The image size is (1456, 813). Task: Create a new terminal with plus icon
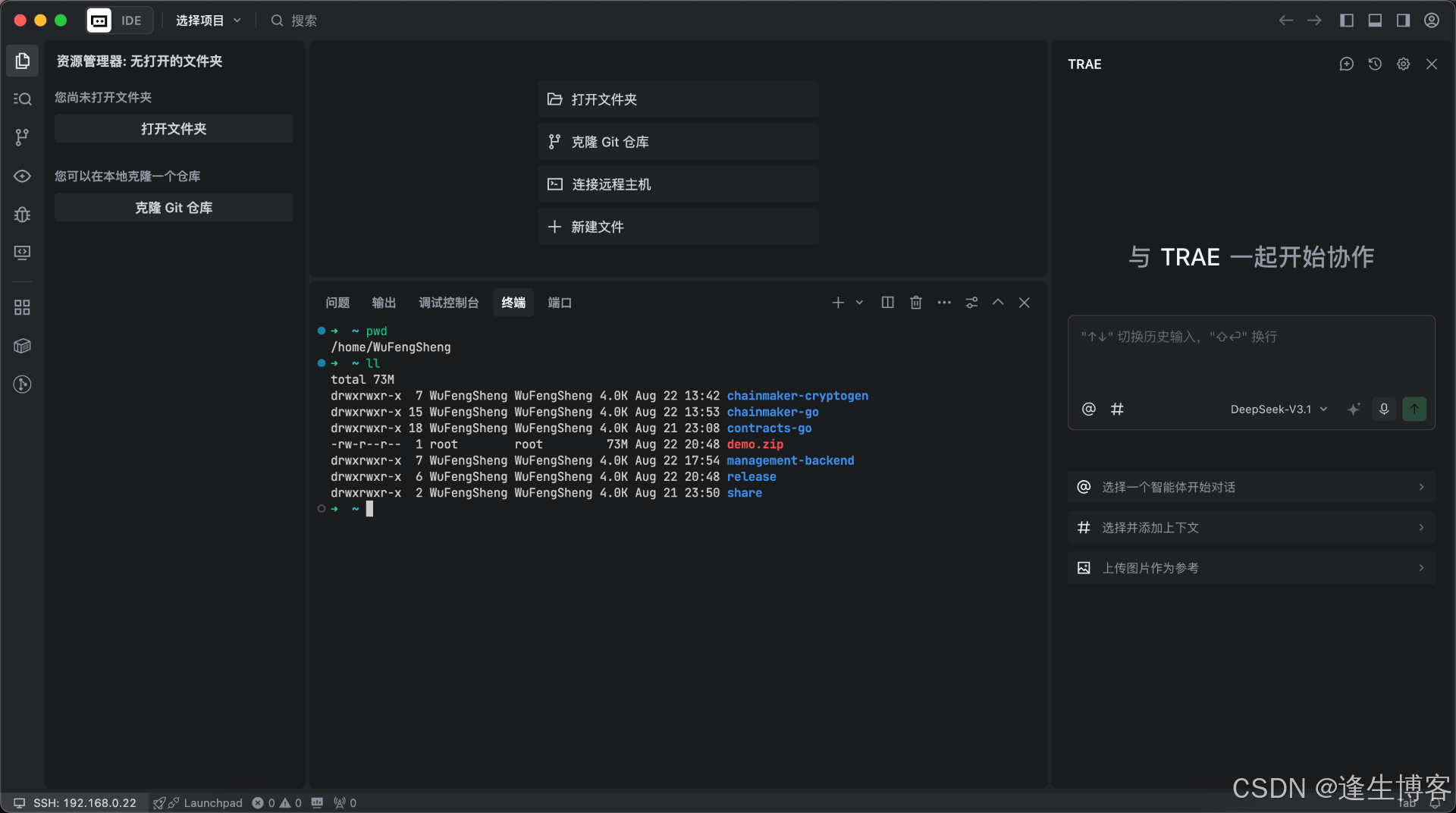point(838,303)
